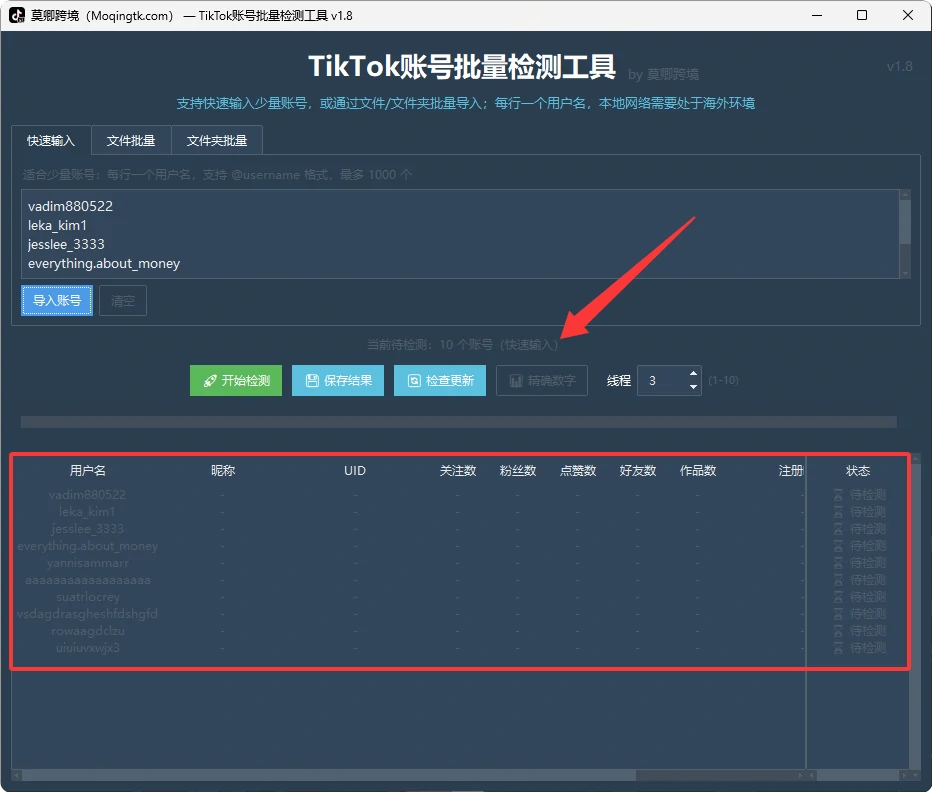Click hourglass status icon for uiuiuvxwjx3
This screenshot has width=932, height=792.
click(x=838, y=648)
